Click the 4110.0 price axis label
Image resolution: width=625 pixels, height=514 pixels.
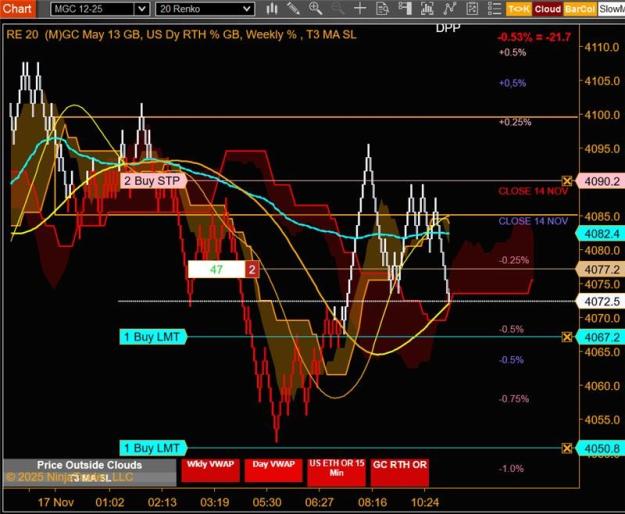[x=602, y=47]
